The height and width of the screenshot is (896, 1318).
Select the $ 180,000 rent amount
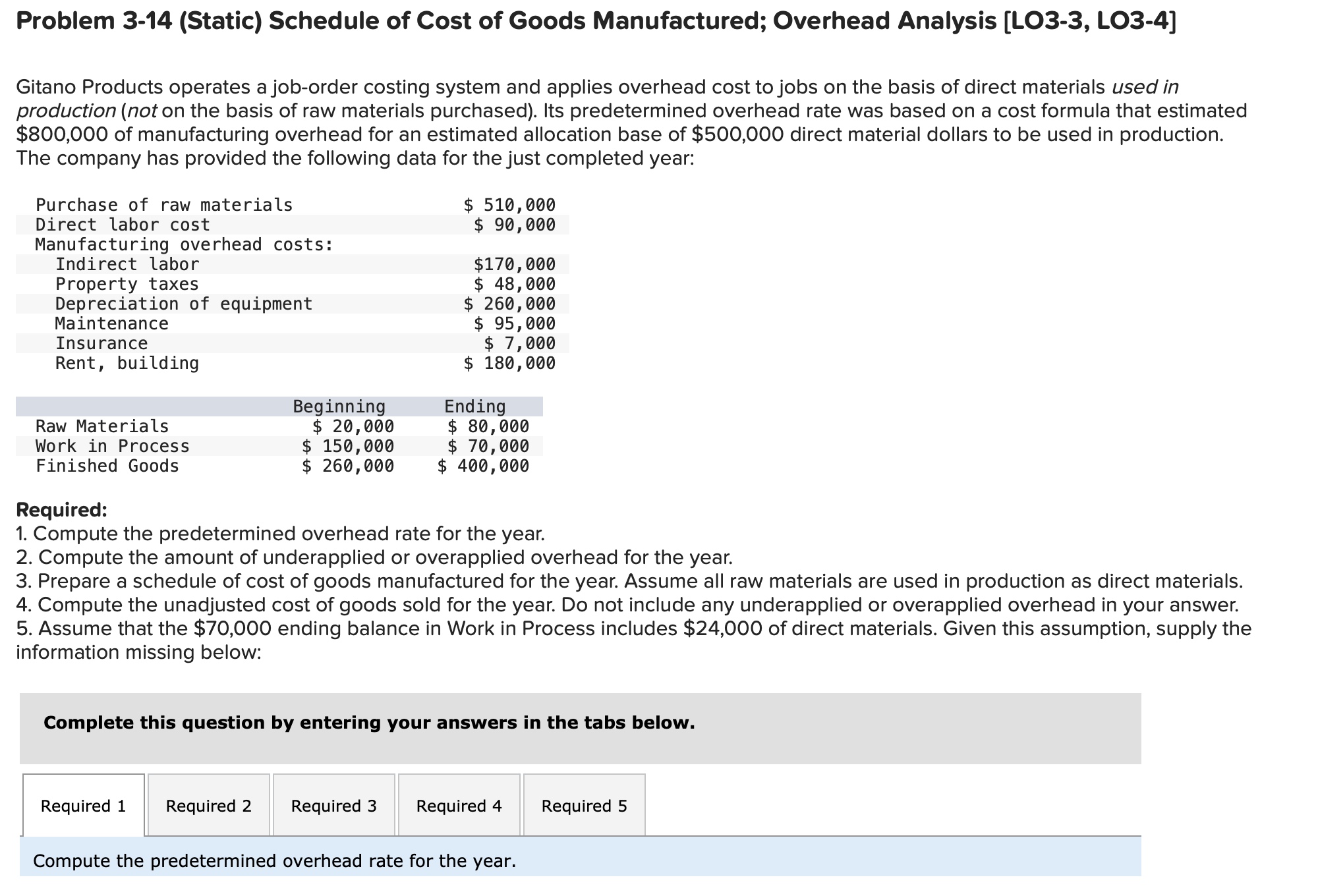coord(509,363)
